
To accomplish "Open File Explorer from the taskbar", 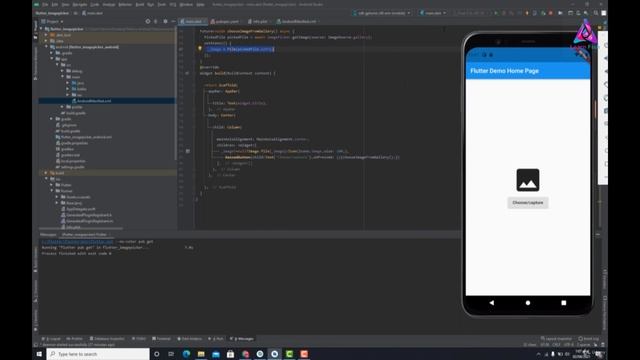I will [x=201, y=354].
